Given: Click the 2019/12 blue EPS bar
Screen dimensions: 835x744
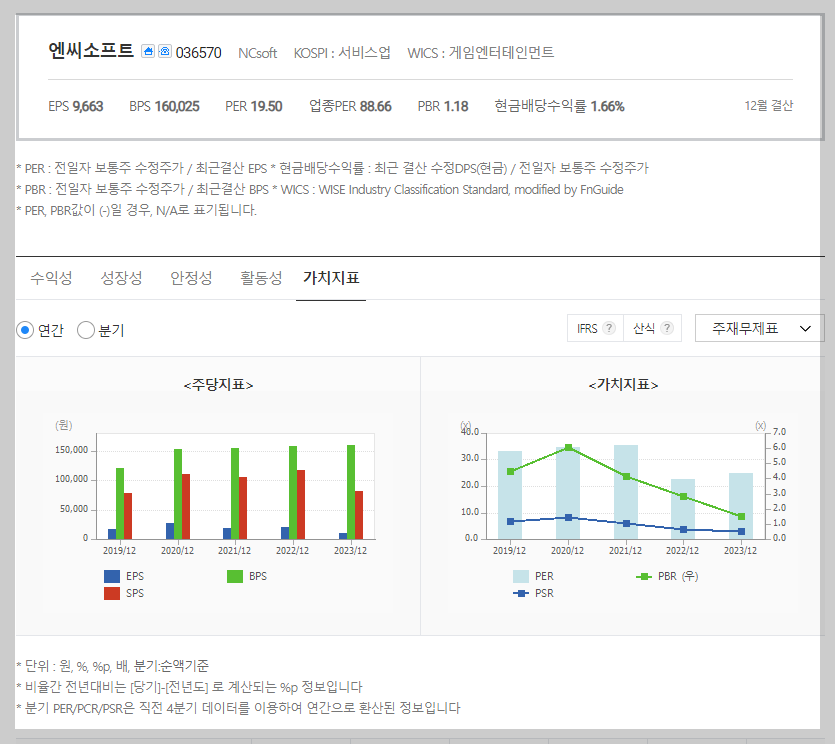Looking at the screenshot, I should pos(112,534).
